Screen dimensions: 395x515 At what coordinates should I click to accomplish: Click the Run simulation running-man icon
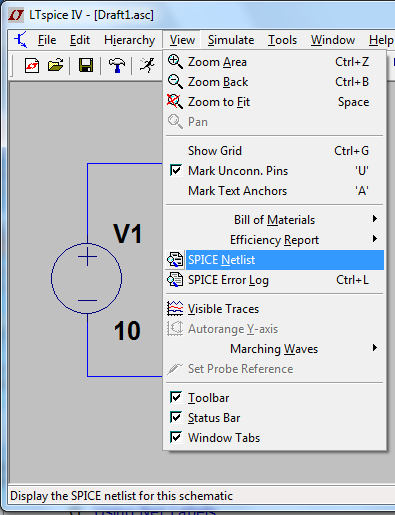147,65
